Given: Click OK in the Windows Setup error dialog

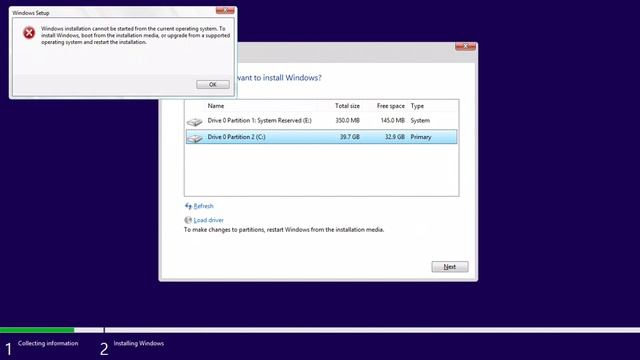Looking at the screenshot, I should coord(213,84).
